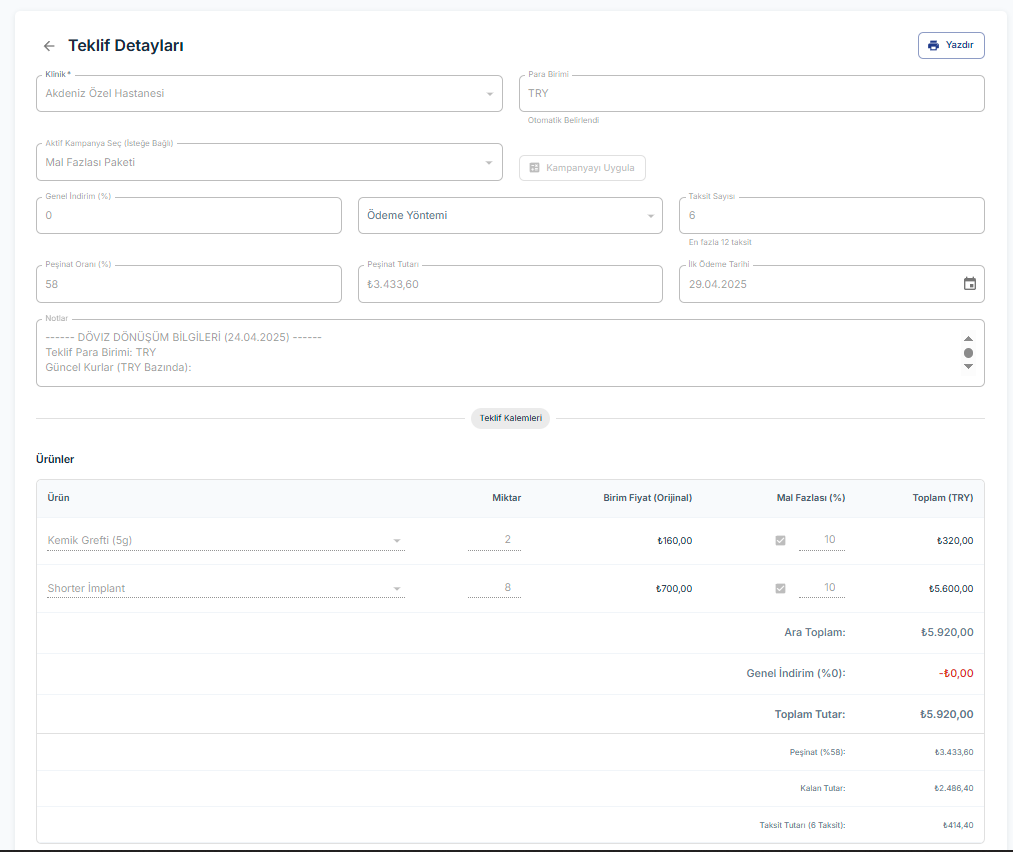Click the Taksit Sayısı input field
Viewport: 1013px width, 852px height.
pyautogui.click(x=830, y=216)
